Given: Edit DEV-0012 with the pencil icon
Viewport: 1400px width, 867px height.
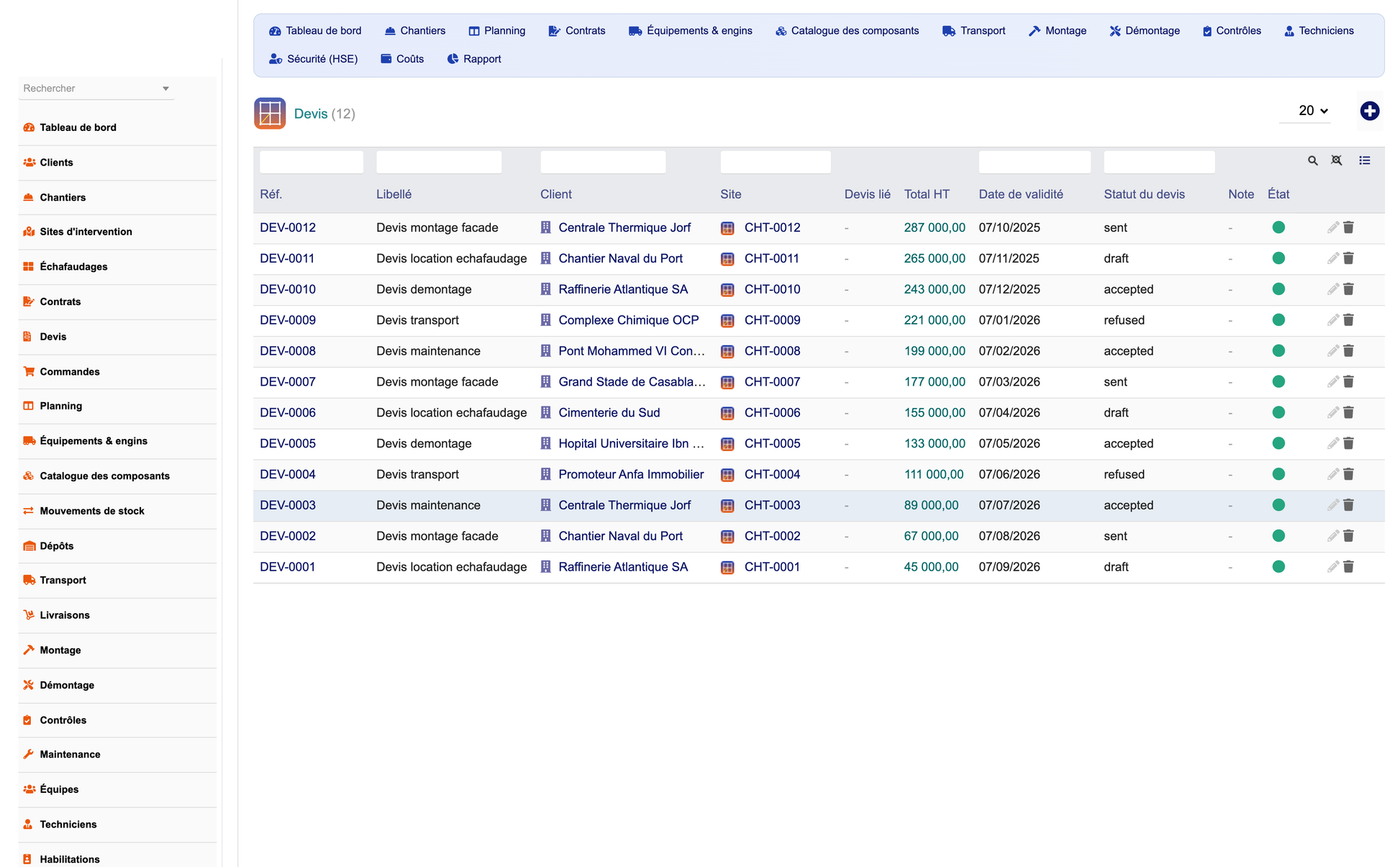Looking at the screenshot, I should (1333, 227).
